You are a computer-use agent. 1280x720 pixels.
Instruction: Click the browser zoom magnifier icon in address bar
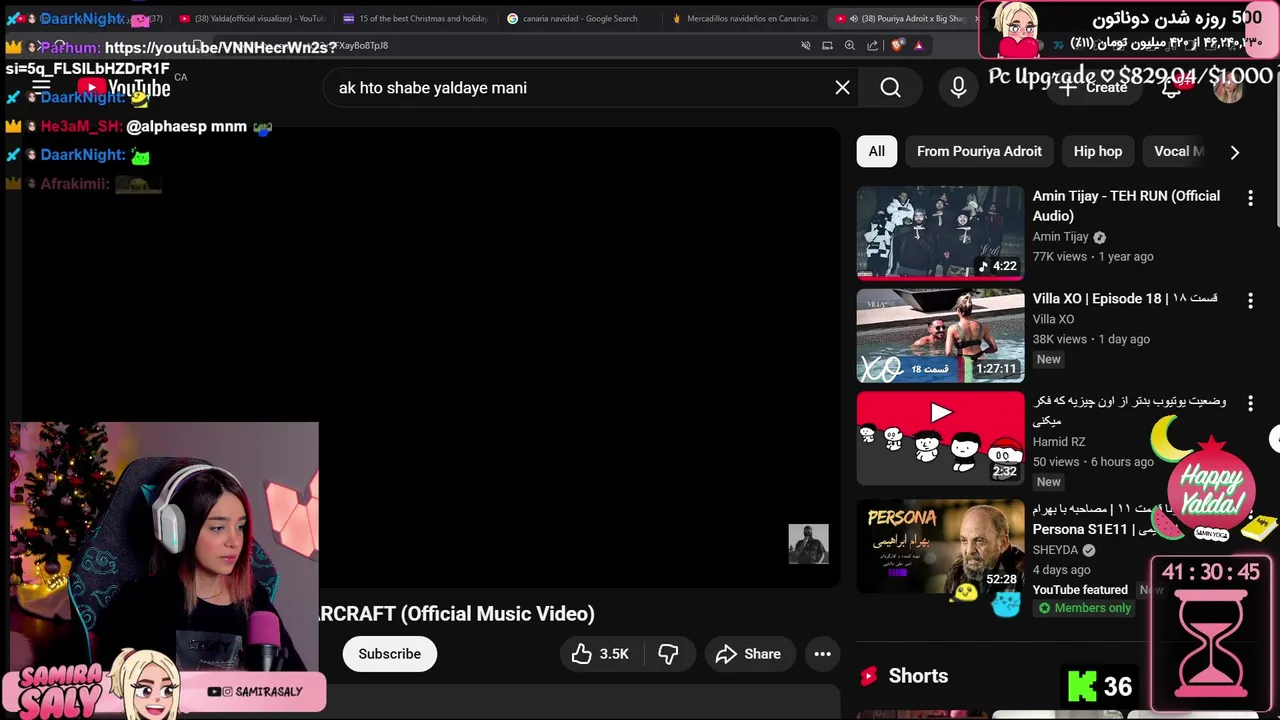point(849,45)
